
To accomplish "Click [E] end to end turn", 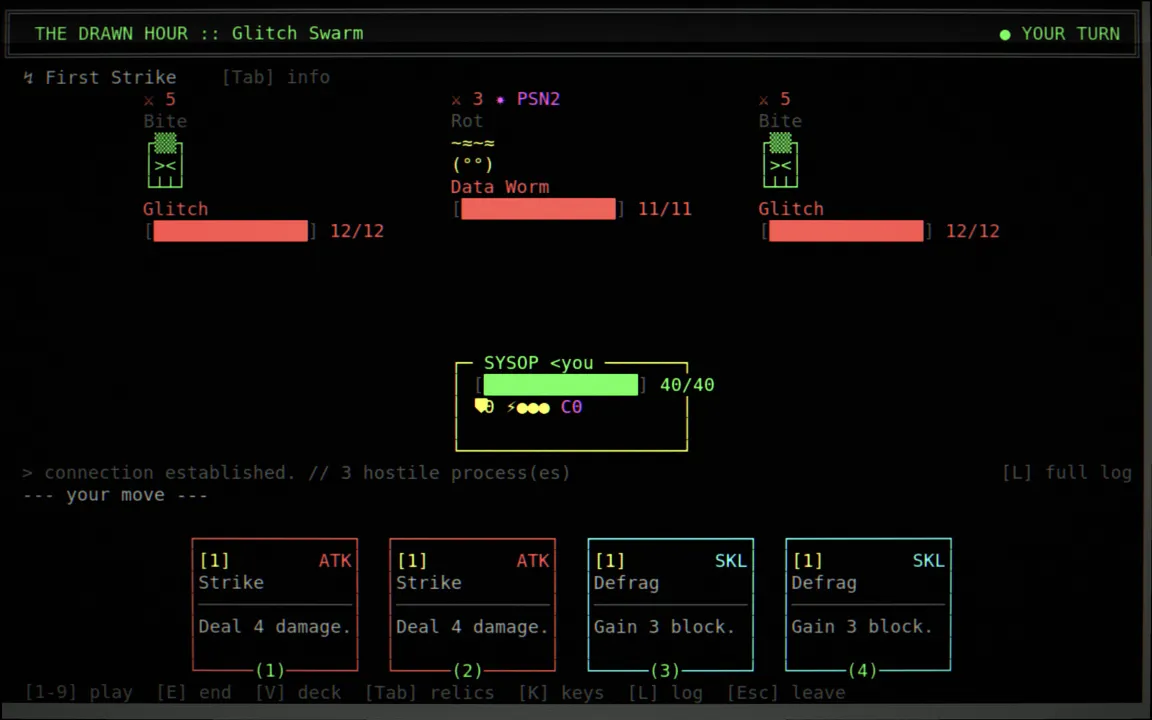I will coord(193,693).
